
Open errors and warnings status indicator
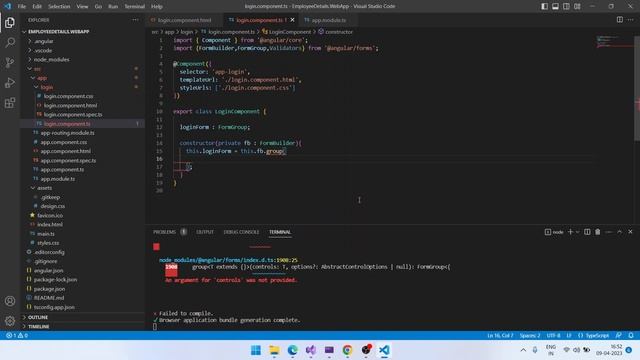pyautogui.click(x=17, y=335)
